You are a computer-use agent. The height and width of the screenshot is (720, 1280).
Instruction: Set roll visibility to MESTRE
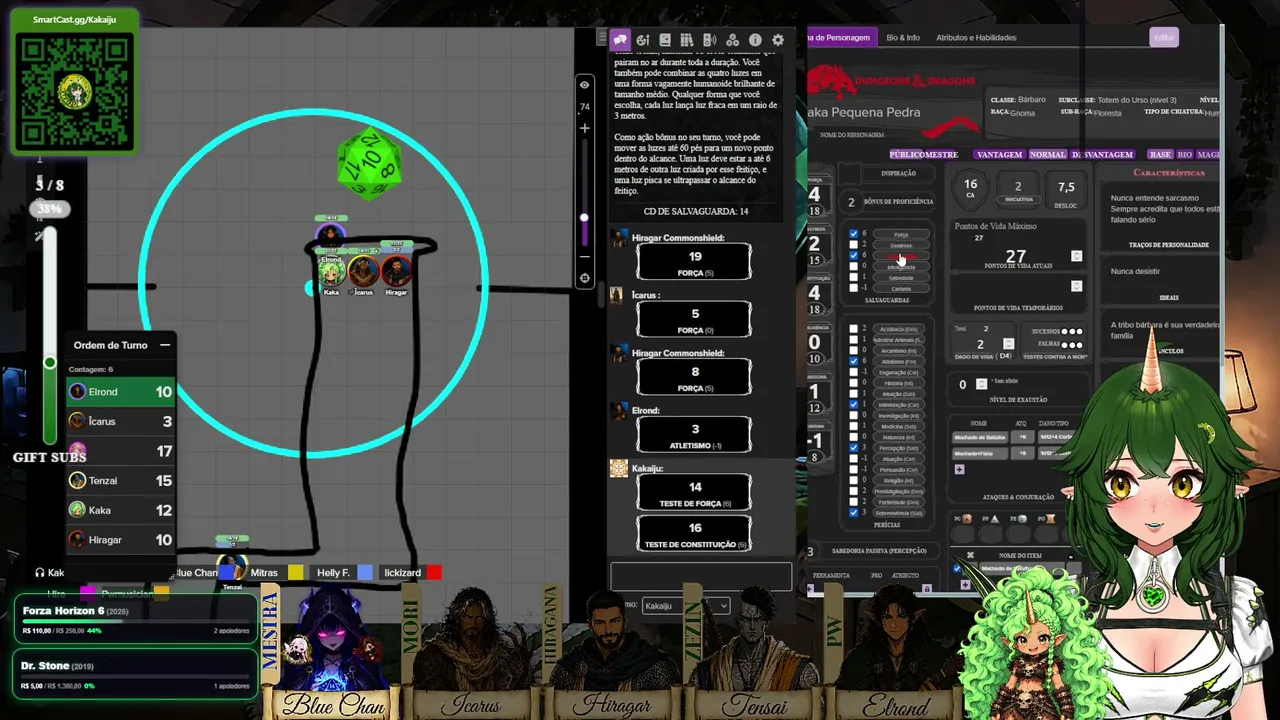pos(942,155)
